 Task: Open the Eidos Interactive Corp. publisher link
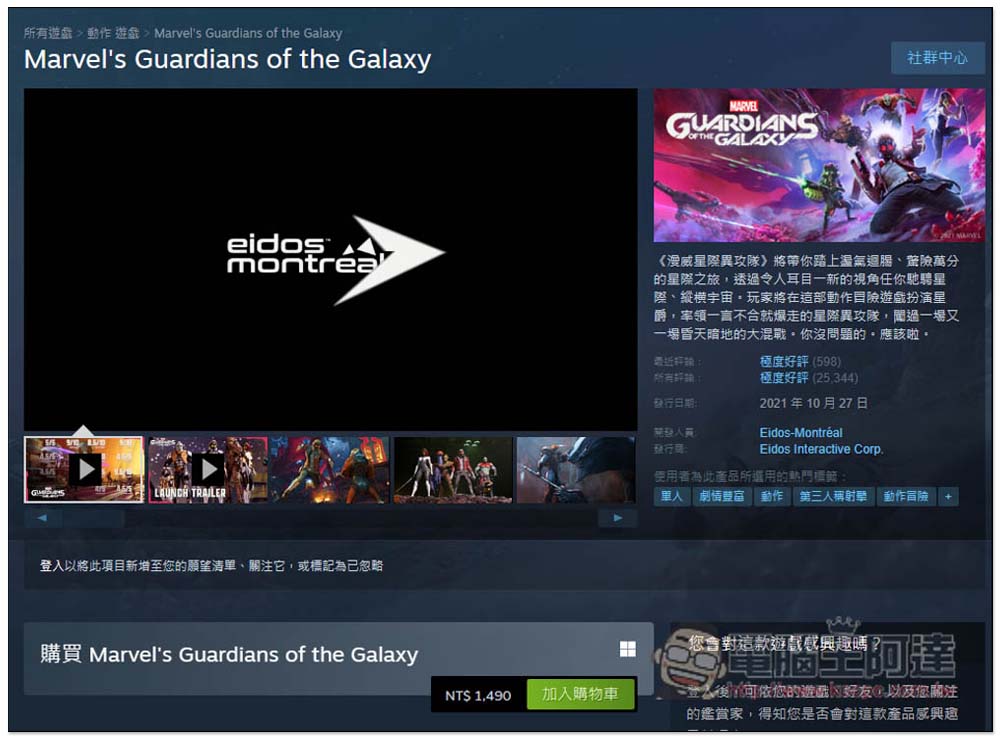click(x=821, y=449)
